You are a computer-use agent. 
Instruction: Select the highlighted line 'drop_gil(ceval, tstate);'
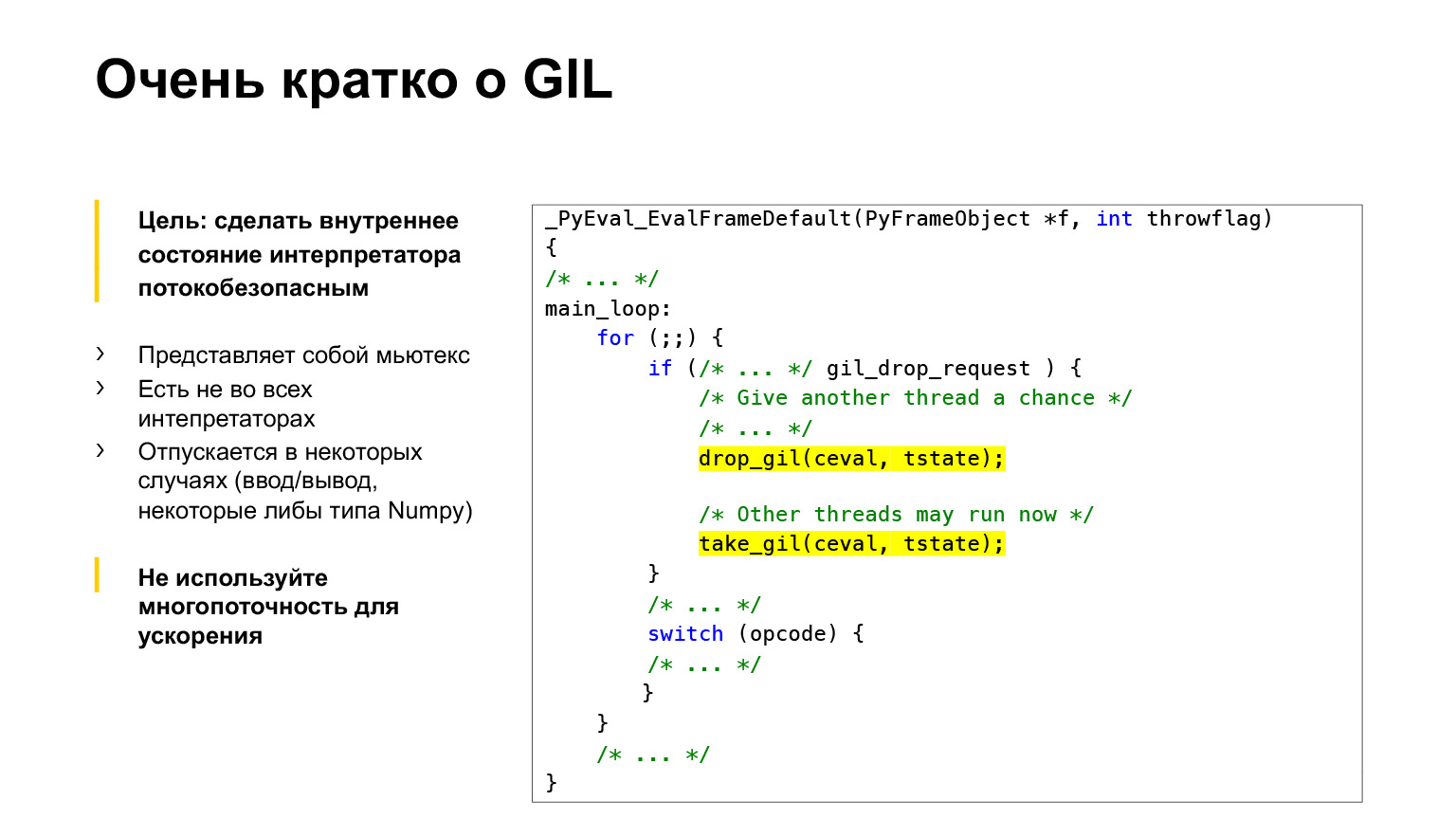pyautogui.click(x=851, y=459)
